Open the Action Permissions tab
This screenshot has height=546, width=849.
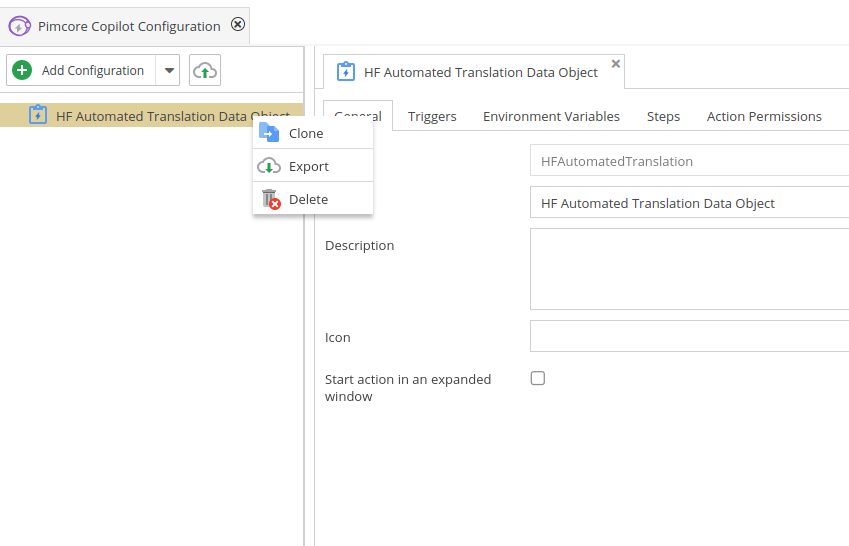(x=764, y=116)
